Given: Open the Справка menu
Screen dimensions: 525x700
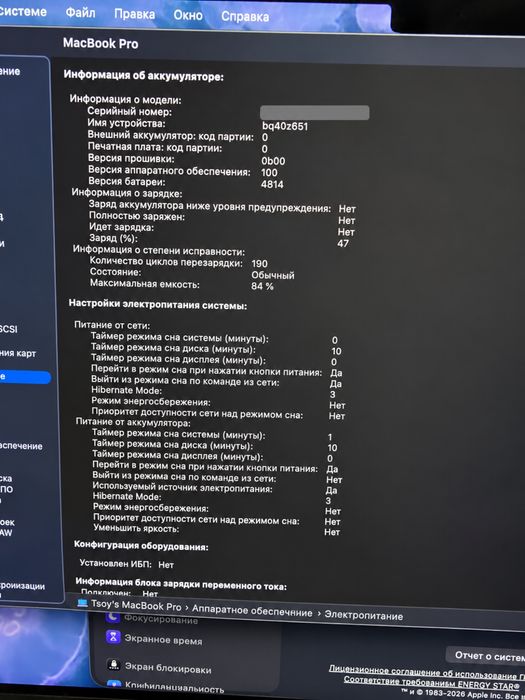Looking at the screenshot, I should click(x=245, y=17).
